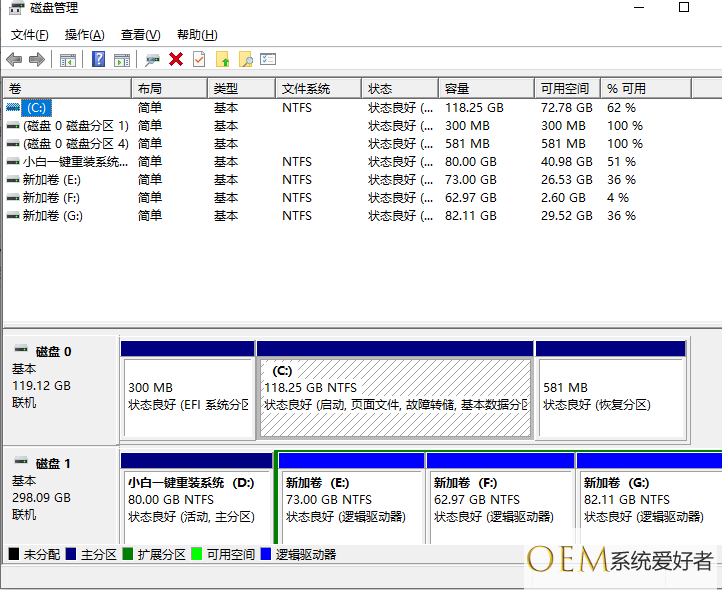Viewport: 722px width, 590px height.
Task: Sort by the 文件系统 column header
Action: pos(305,89)
